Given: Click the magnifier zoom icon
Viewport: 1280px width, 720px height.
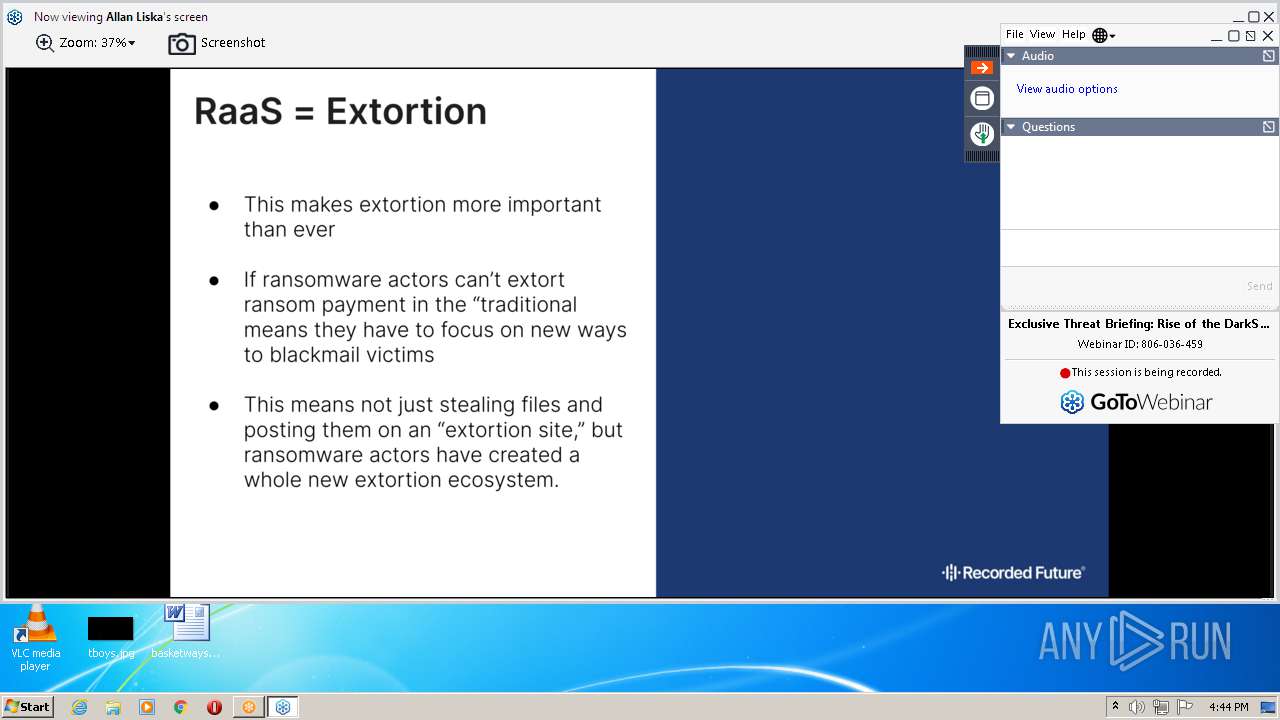Looking at the screenshot, I should (x=45, y=43).
